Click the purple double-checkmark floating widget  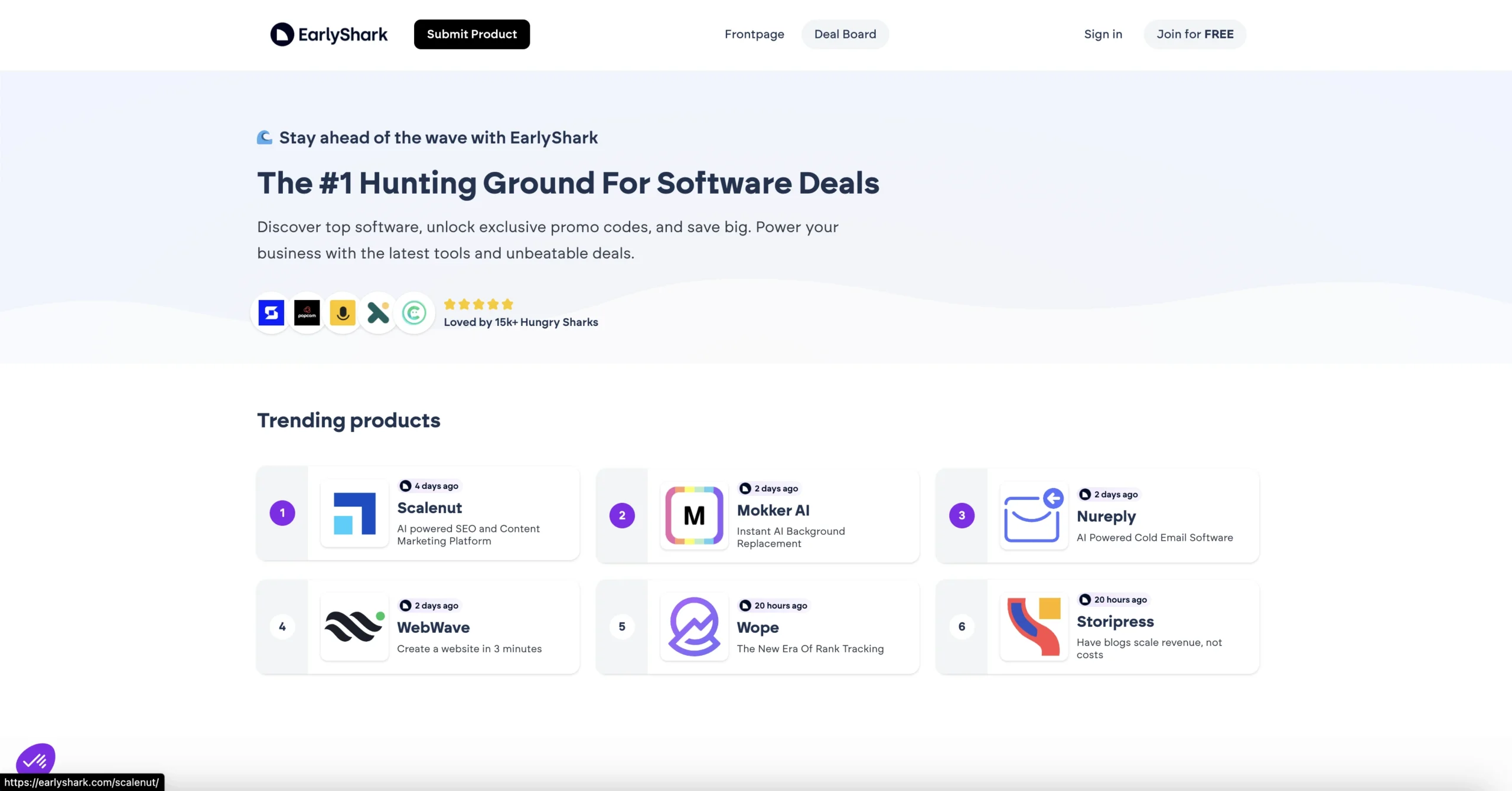coord(35,760)
